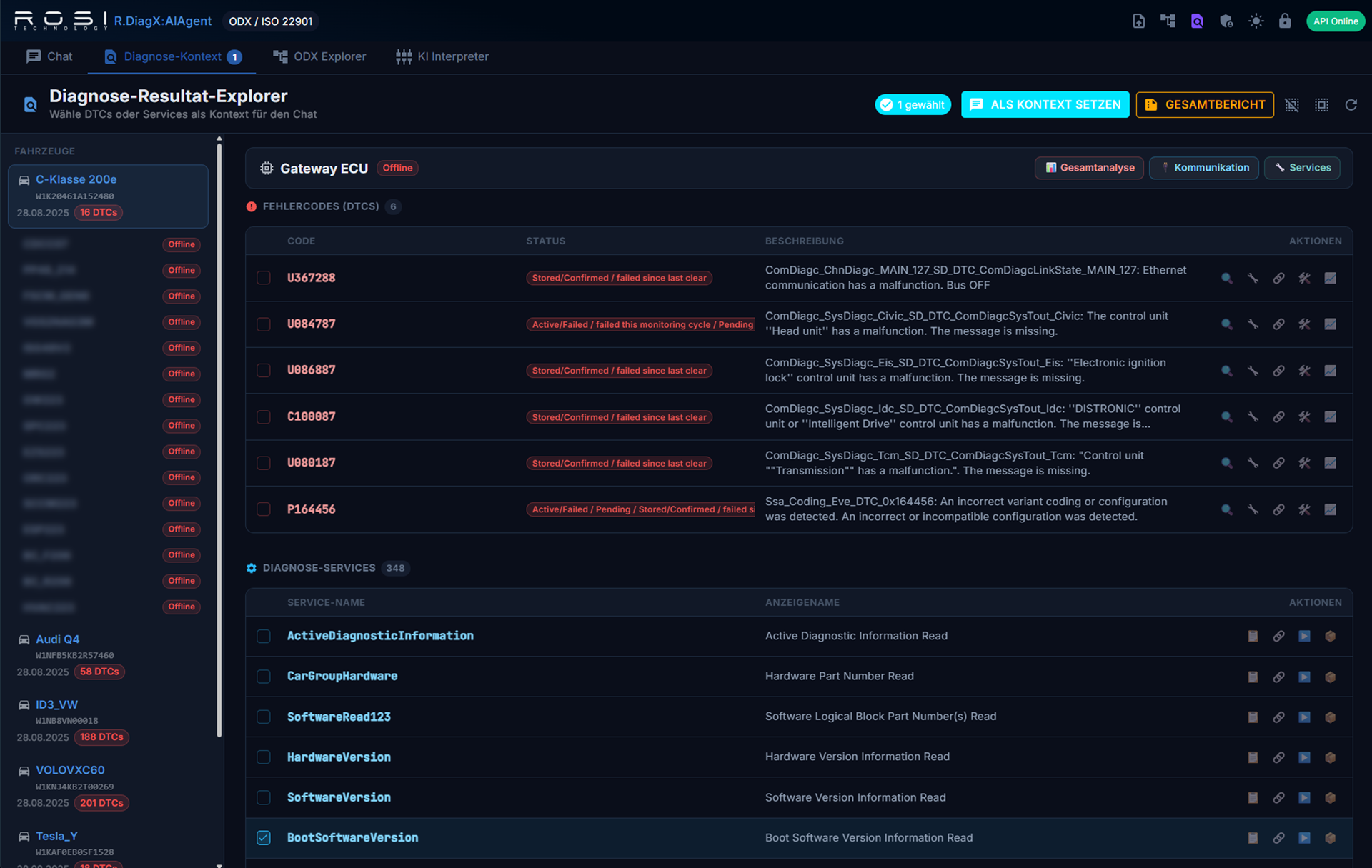Click the deselect all icon beside Gesamtbericht
This screenshot has height=868, width=1372.
1292,105
